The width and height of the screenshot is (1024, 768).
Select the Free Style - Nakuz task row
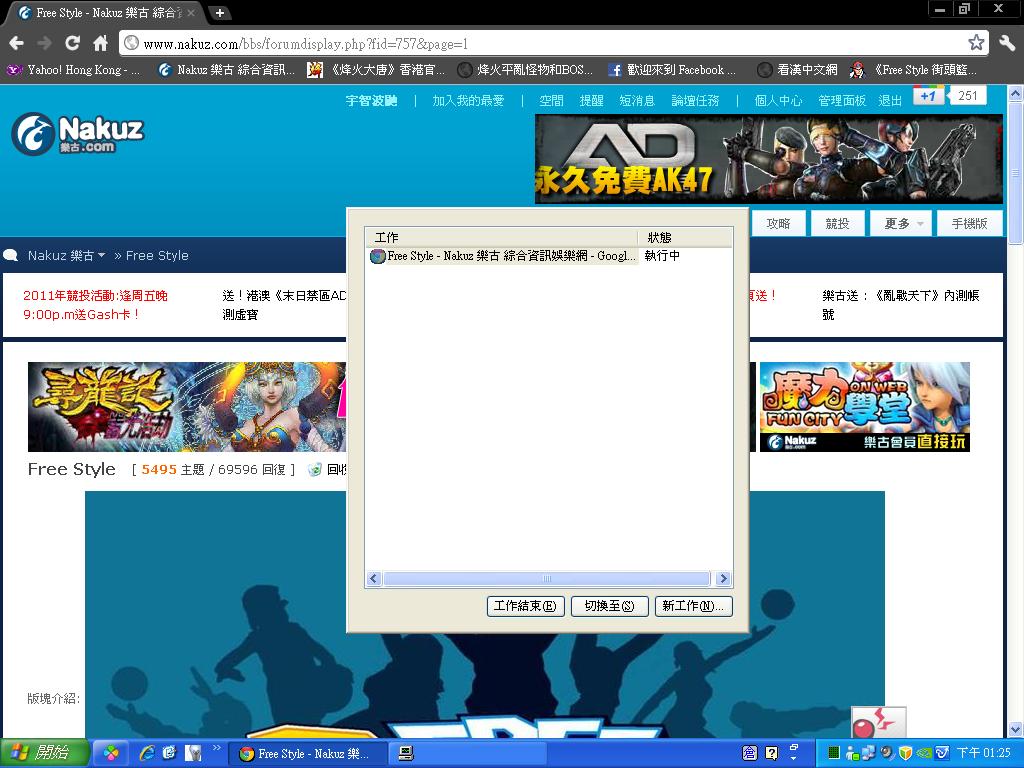pyautogui.click(x=503, y=256)
